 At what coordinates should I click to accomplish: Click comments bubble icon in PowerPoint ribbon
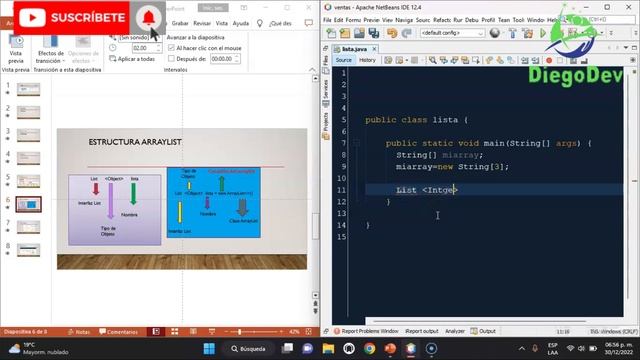(x=309, y=23)
